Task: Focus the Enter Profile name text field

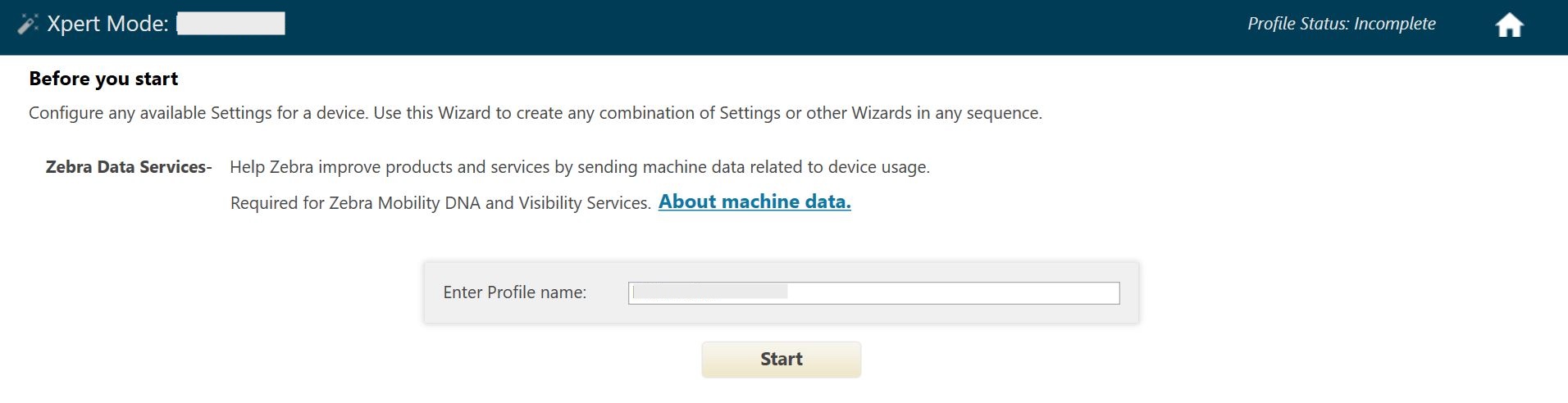Action: pos(873,292)
